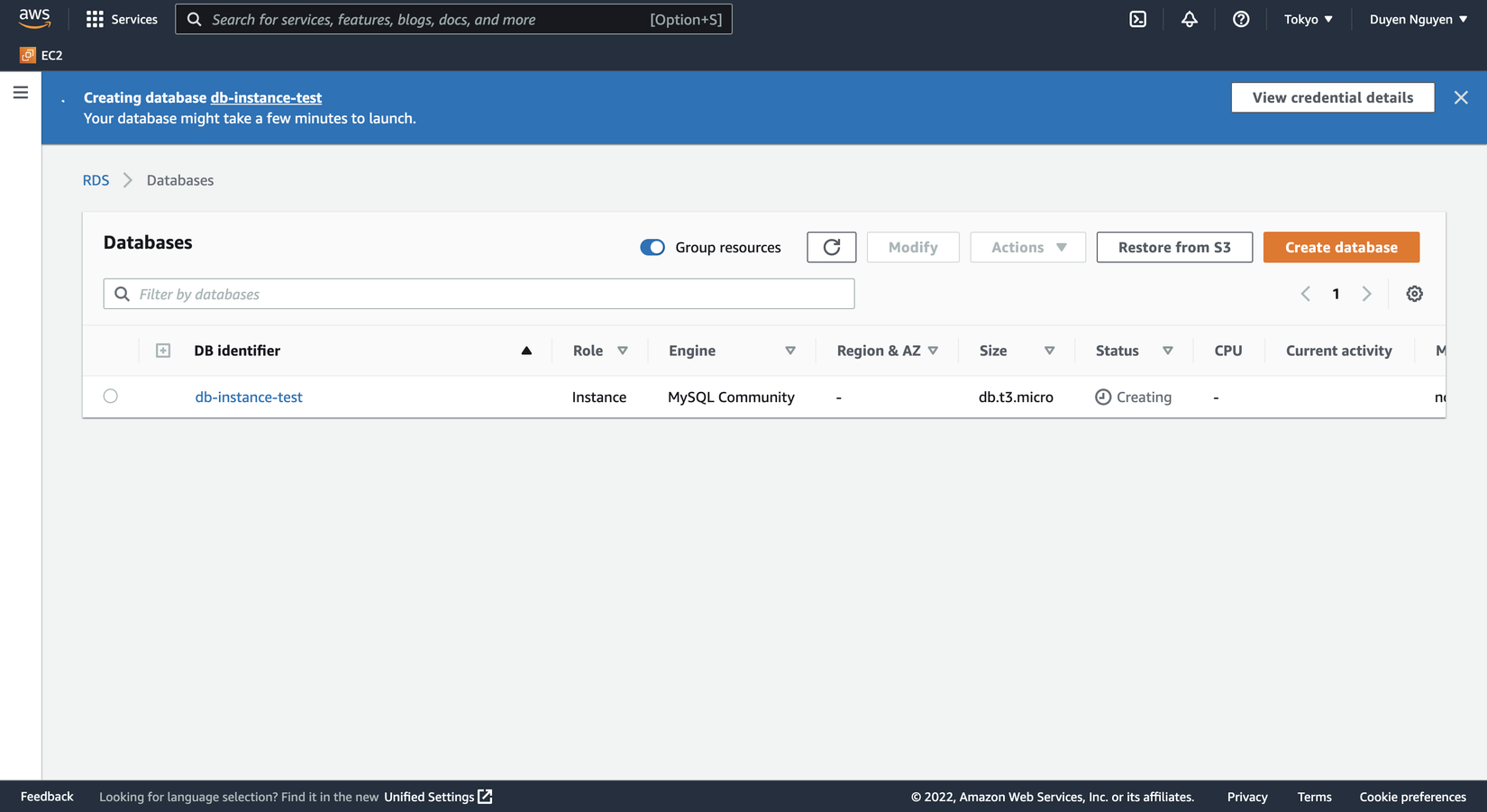Toggle the Group resources switch
This screenshot has height=812, width=1487.
tap(652, 247)
